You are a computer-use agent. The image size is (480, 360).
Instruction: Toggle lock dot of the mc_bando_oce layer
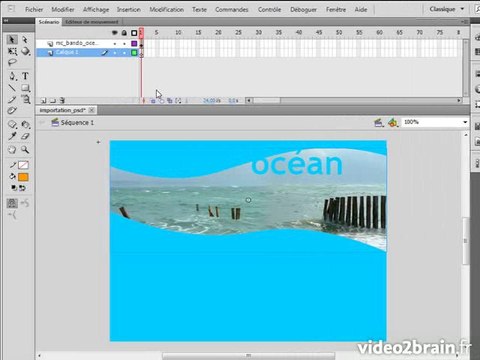(124, 44)
